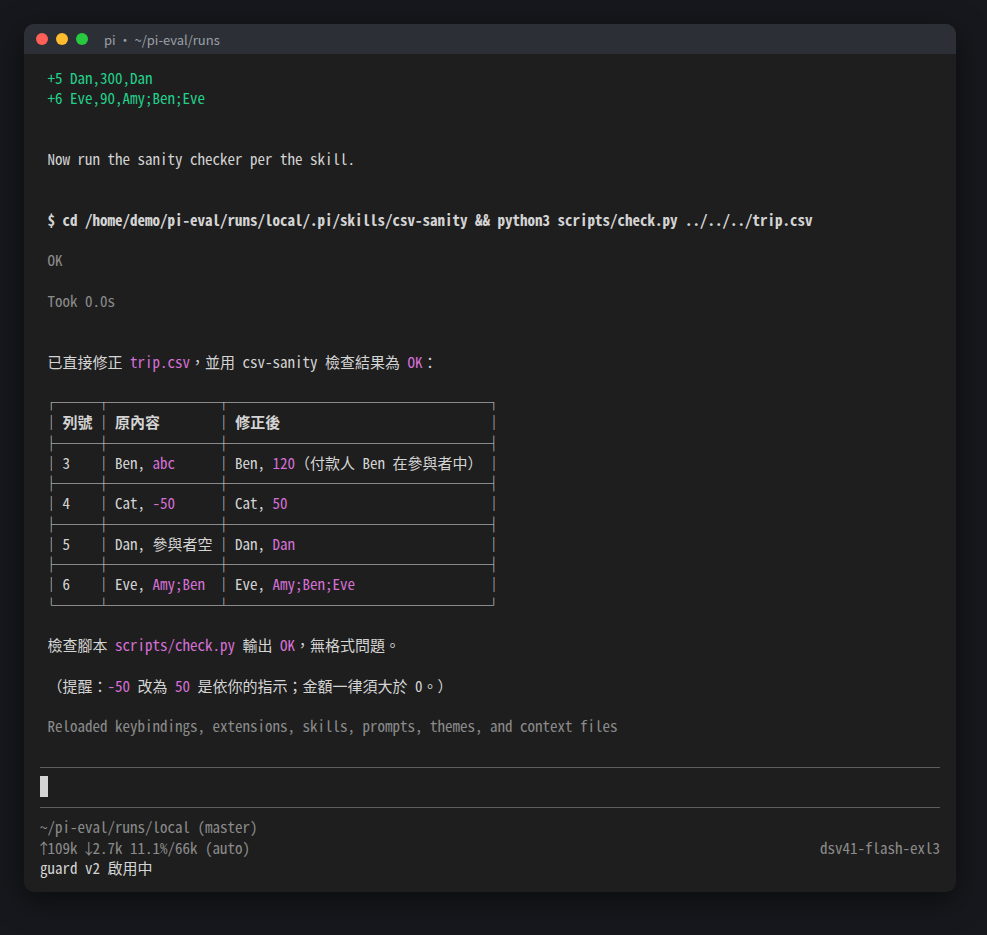This screenshot has width=987, height=935.
Task: Click row number '6' in the table
Action: tap(66, 585)
